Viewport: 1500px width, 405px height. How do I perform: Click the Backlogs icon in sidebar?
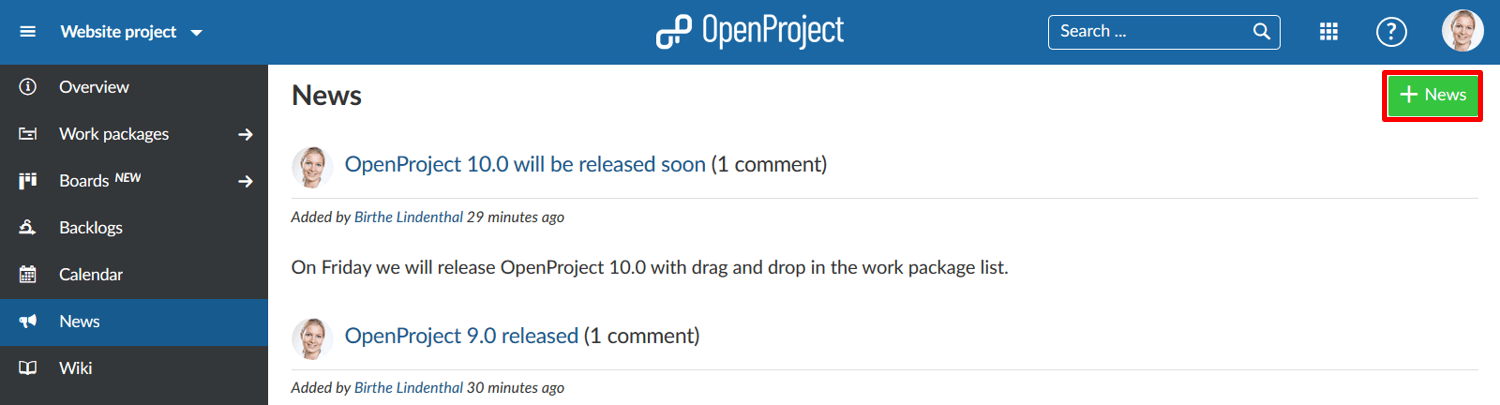28,228
